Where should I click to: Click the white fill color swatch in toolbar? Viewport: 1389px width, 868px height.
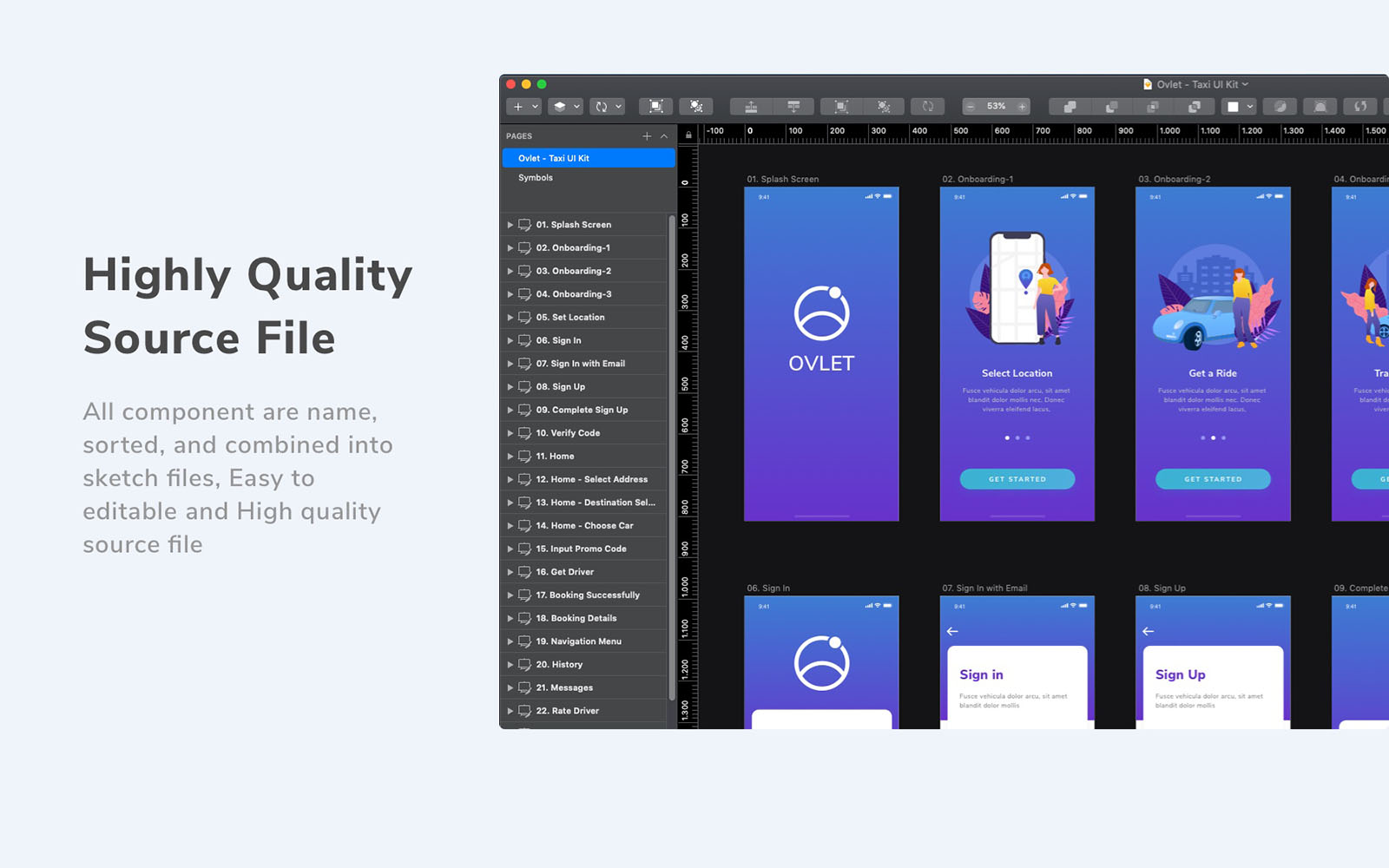click(1234, 106)
